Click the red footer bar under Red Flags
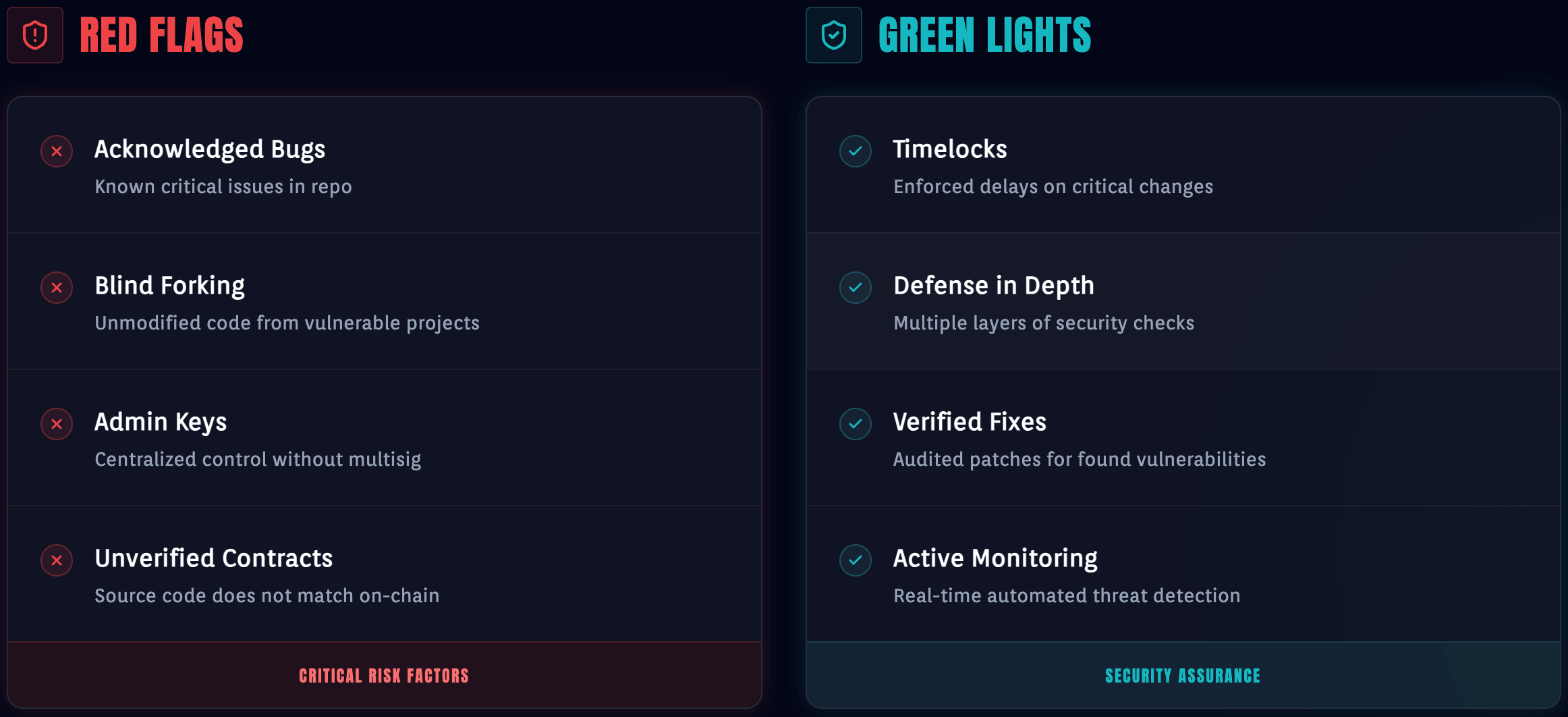Viewport: 1568px width, 717px height. click(383, 675)
